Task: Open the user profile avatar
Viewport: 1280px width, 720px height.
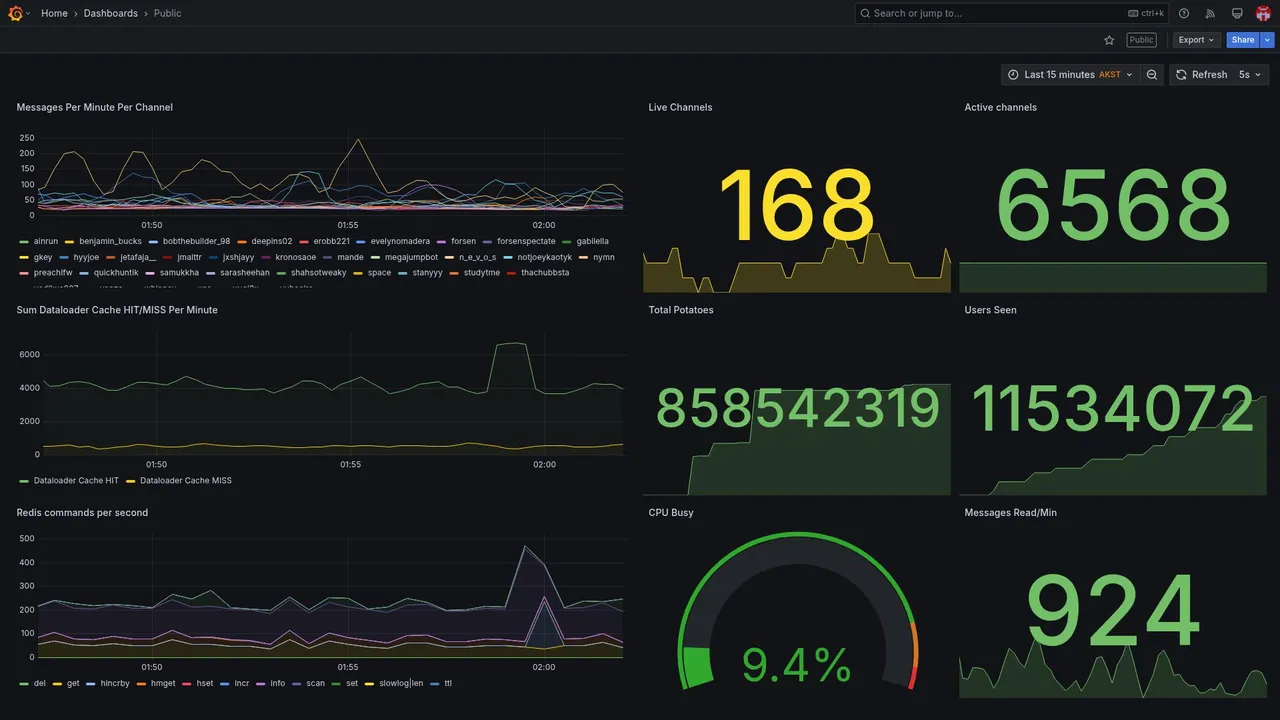Action: [x=1263, y=13]
